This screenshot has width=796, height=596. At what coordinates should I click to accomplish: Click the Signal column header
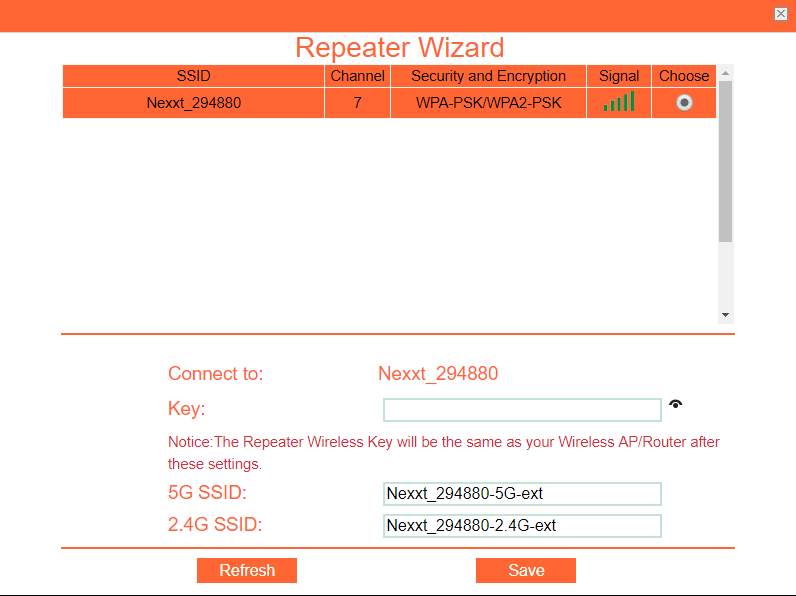[619, 76]
